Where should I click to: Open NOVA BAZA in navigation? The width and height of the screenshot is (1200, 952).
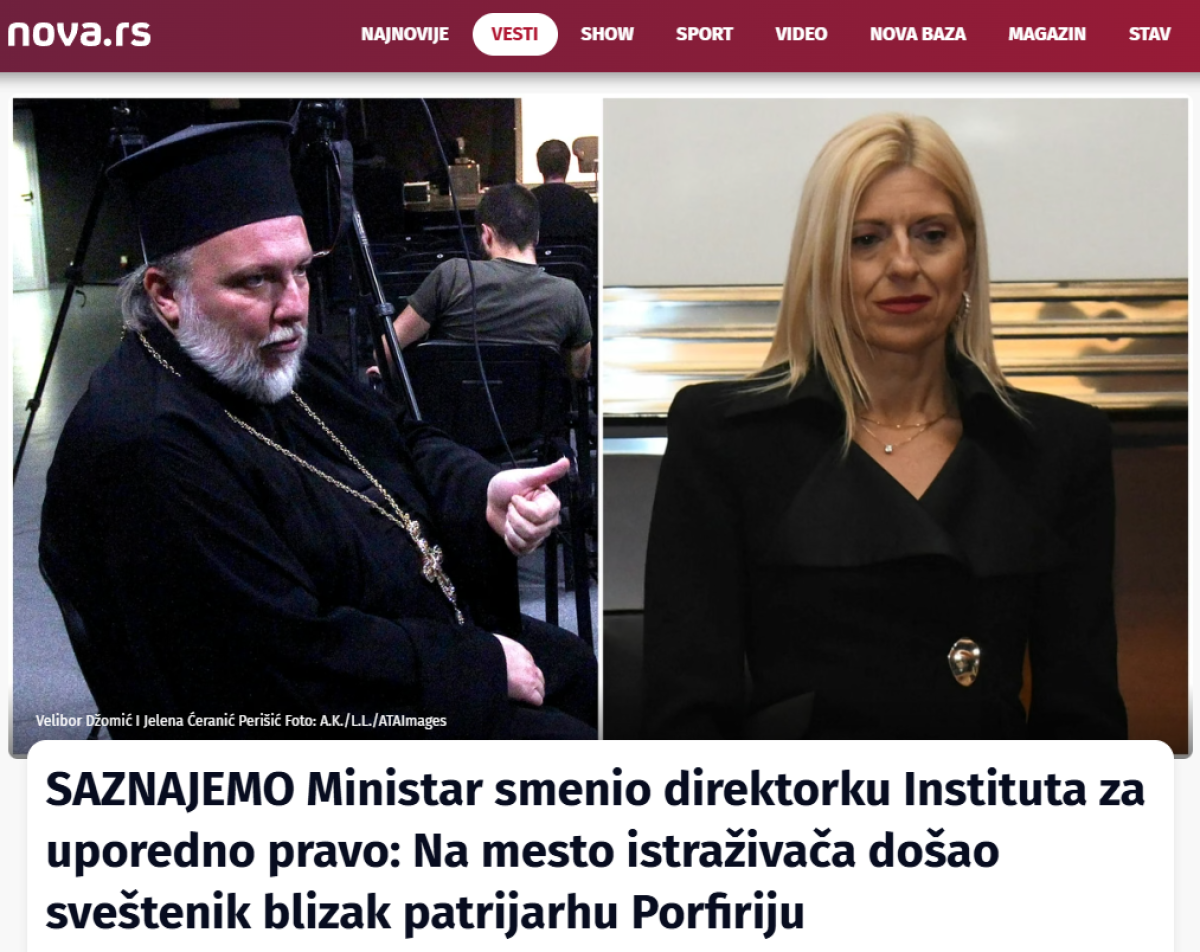pyautogui.click(x=918, y=34)
